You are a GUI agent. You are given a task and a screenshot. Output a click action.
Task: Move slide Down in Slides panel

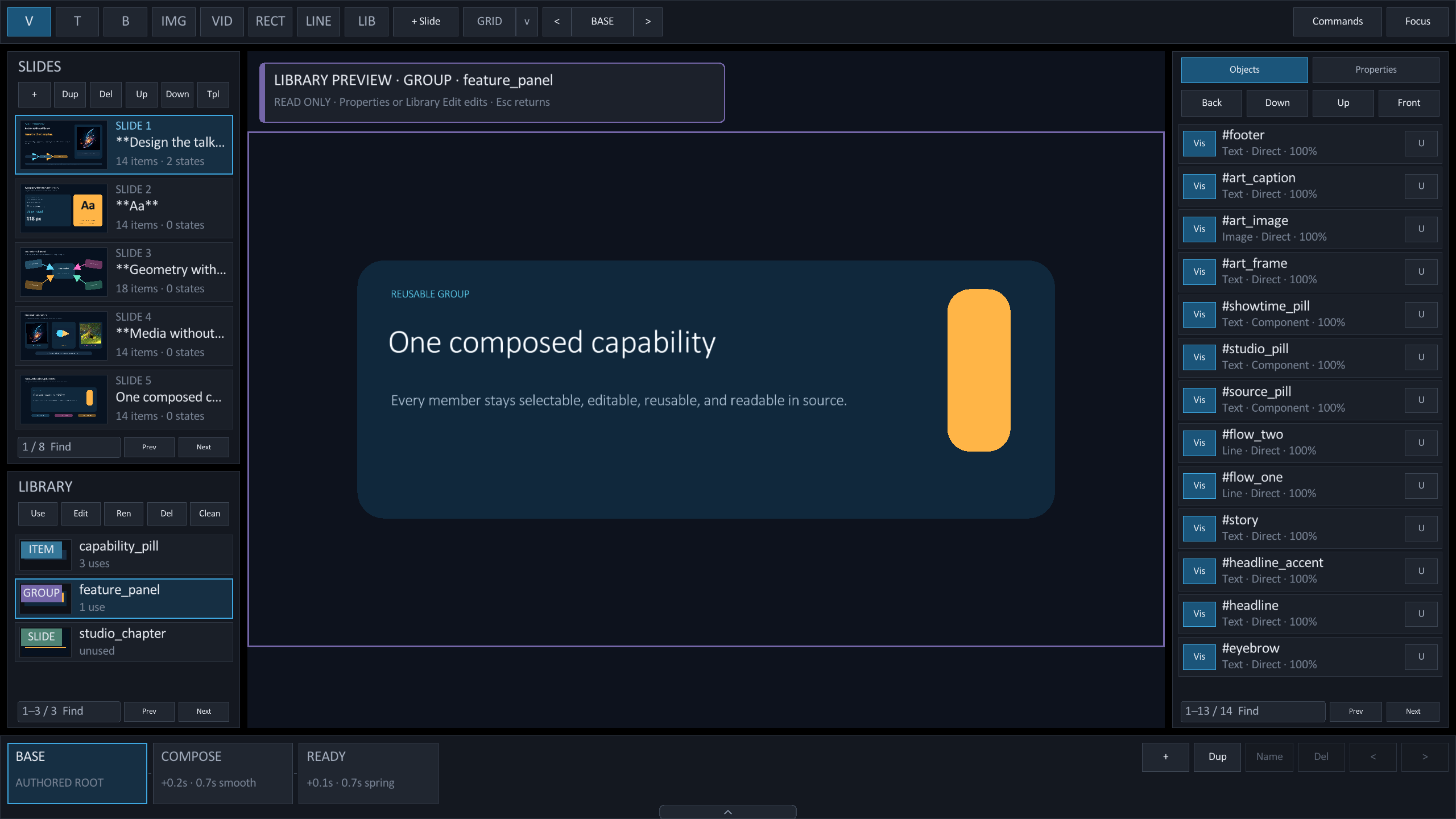(x=177, y=94)
